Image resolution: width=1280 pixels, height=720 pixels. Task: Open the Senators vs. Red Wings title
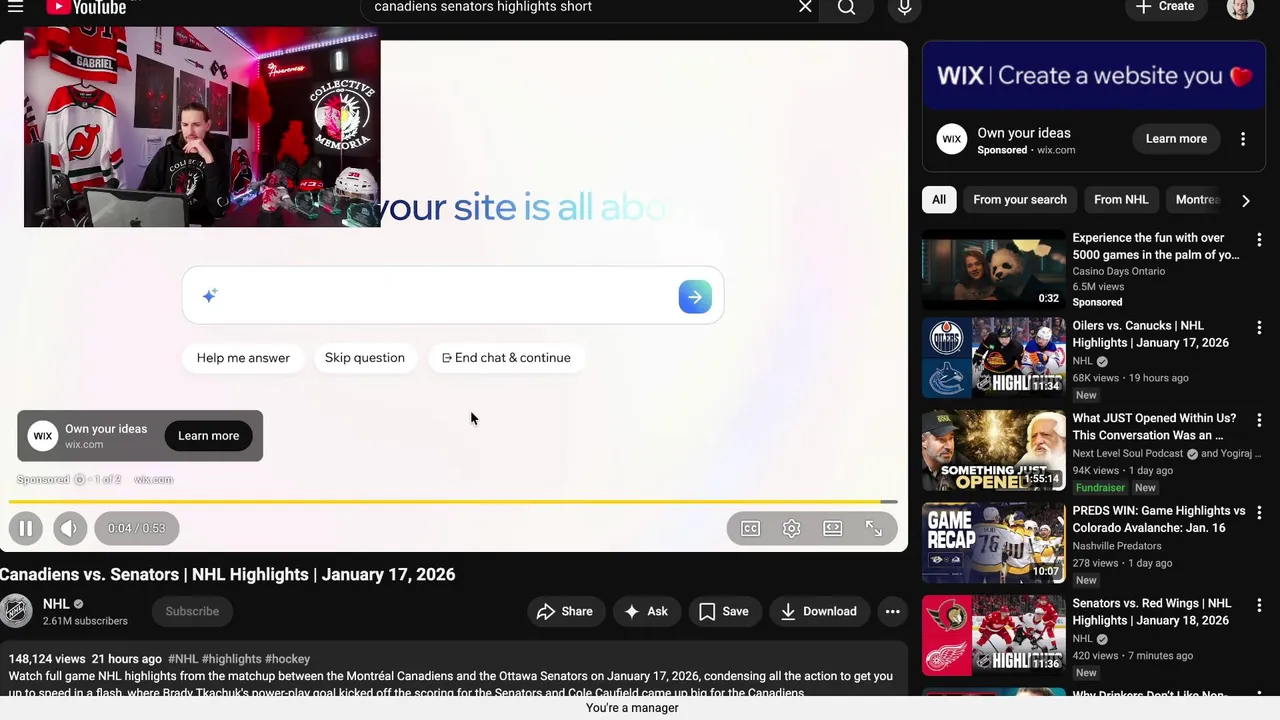1152,612
